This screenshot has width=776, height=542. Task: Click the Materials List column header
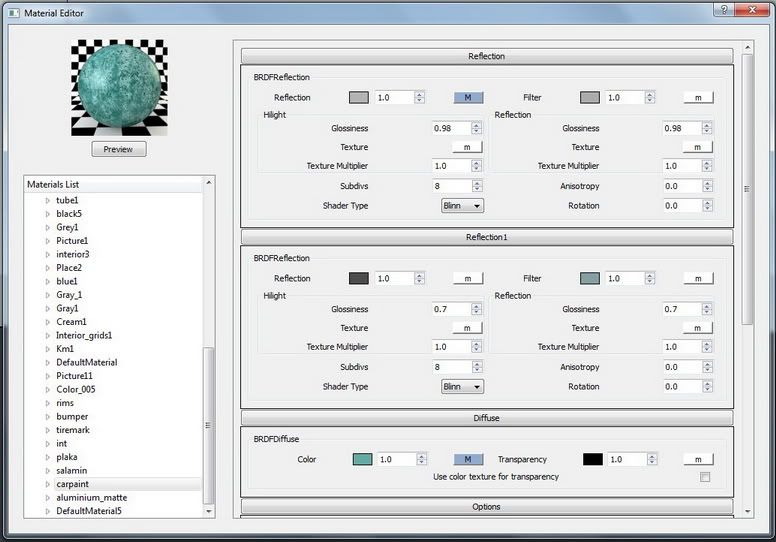114,184
